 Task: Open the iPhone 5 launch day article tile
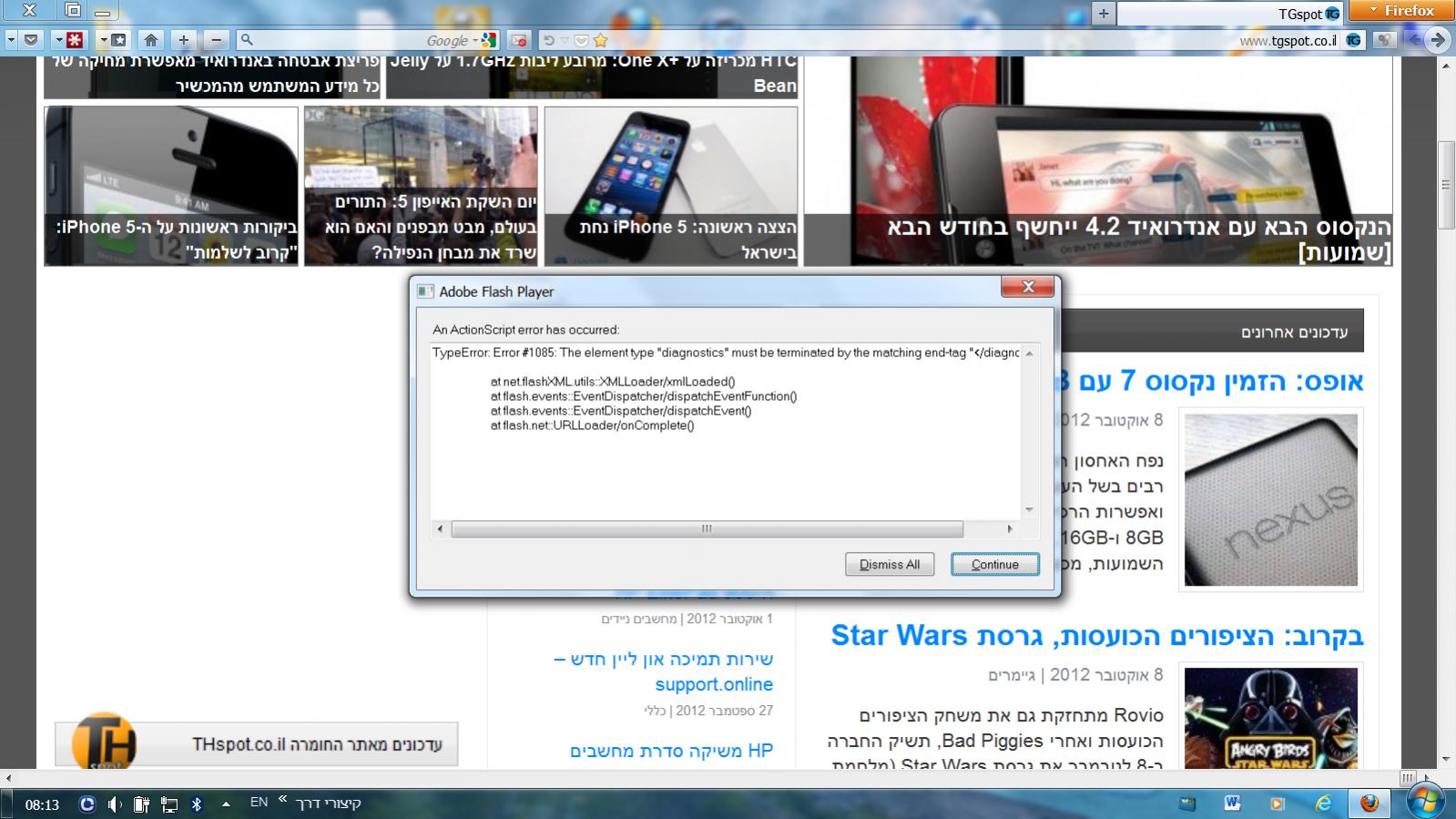click(421, 186)
